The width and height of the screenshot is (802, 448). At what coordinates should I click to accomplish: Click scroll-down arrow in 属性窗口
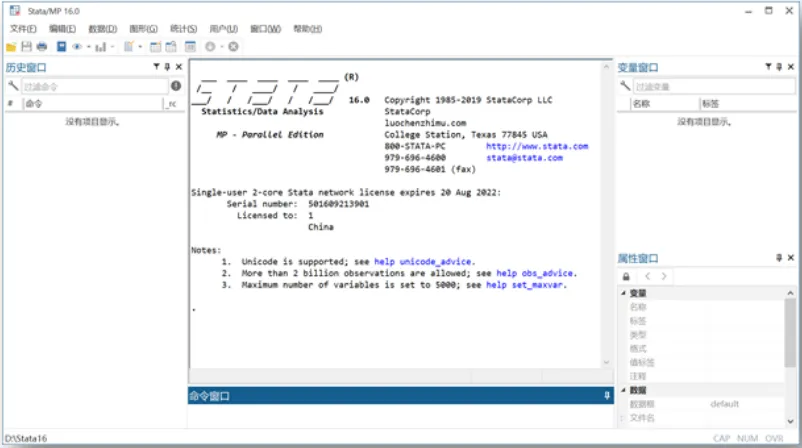point(790,421)
